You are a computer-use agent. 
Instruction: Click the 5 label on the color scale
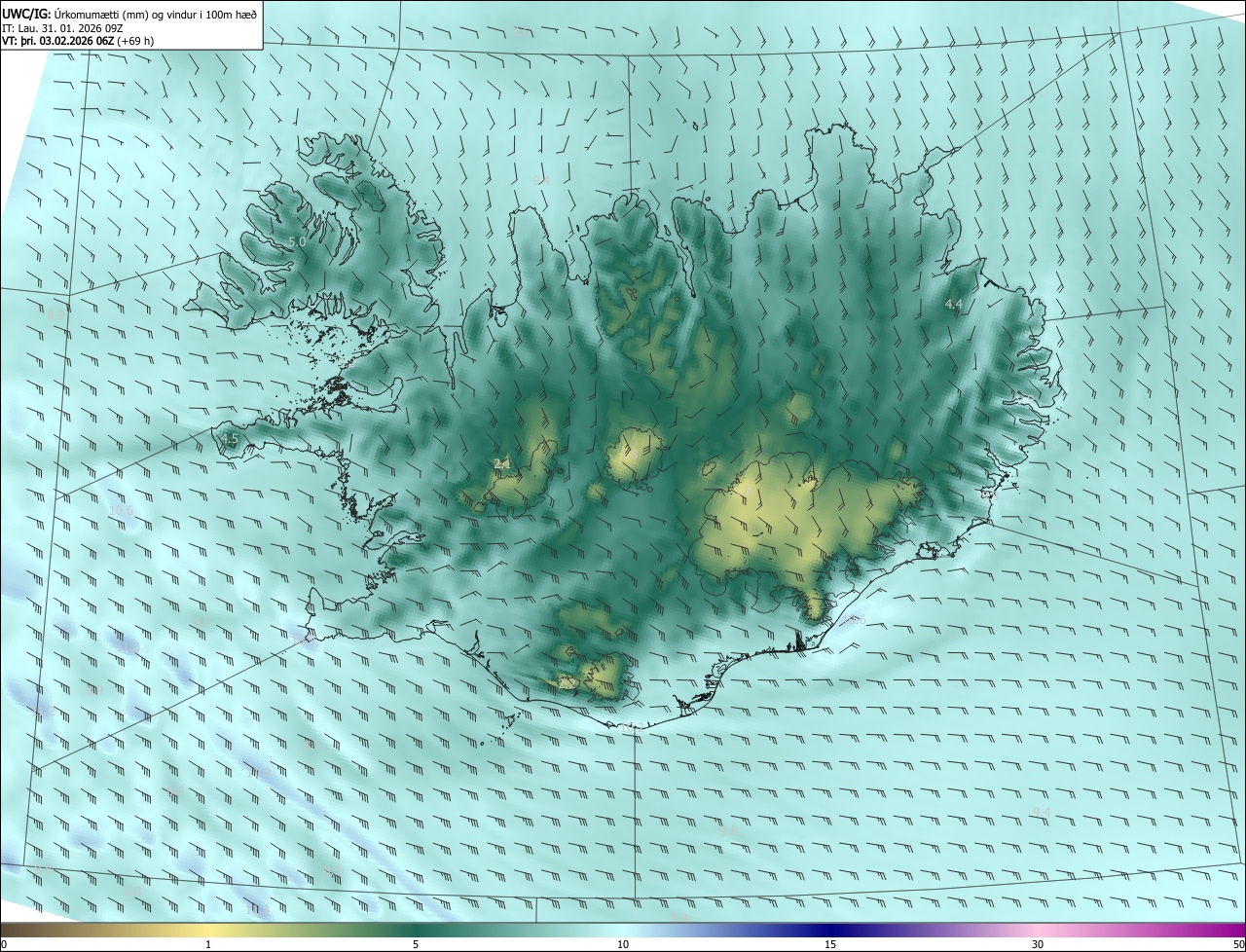pyautogui.click(x=416, y=944)
